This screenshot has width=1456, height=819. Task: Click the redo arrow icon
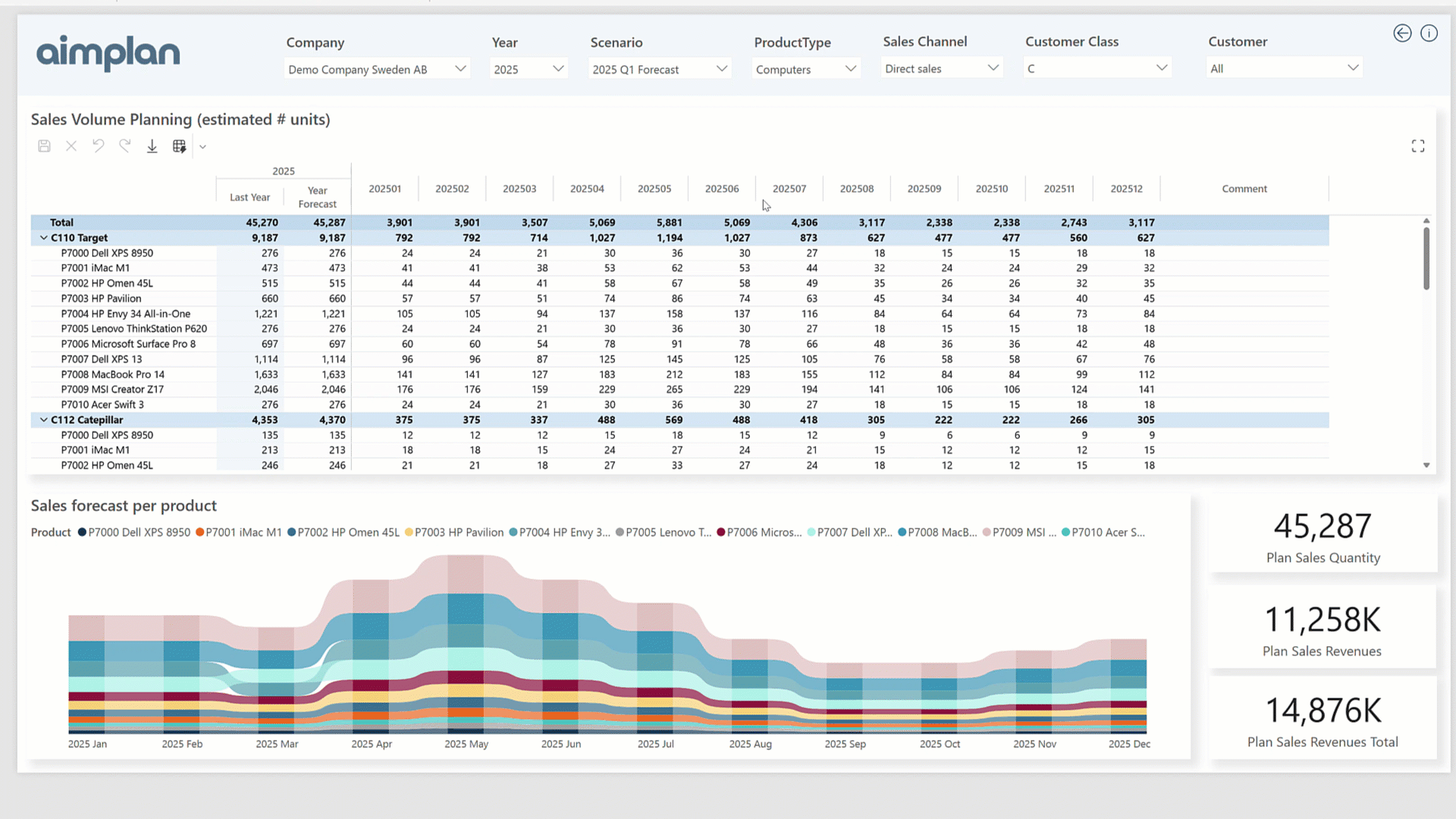click(125, 146)
